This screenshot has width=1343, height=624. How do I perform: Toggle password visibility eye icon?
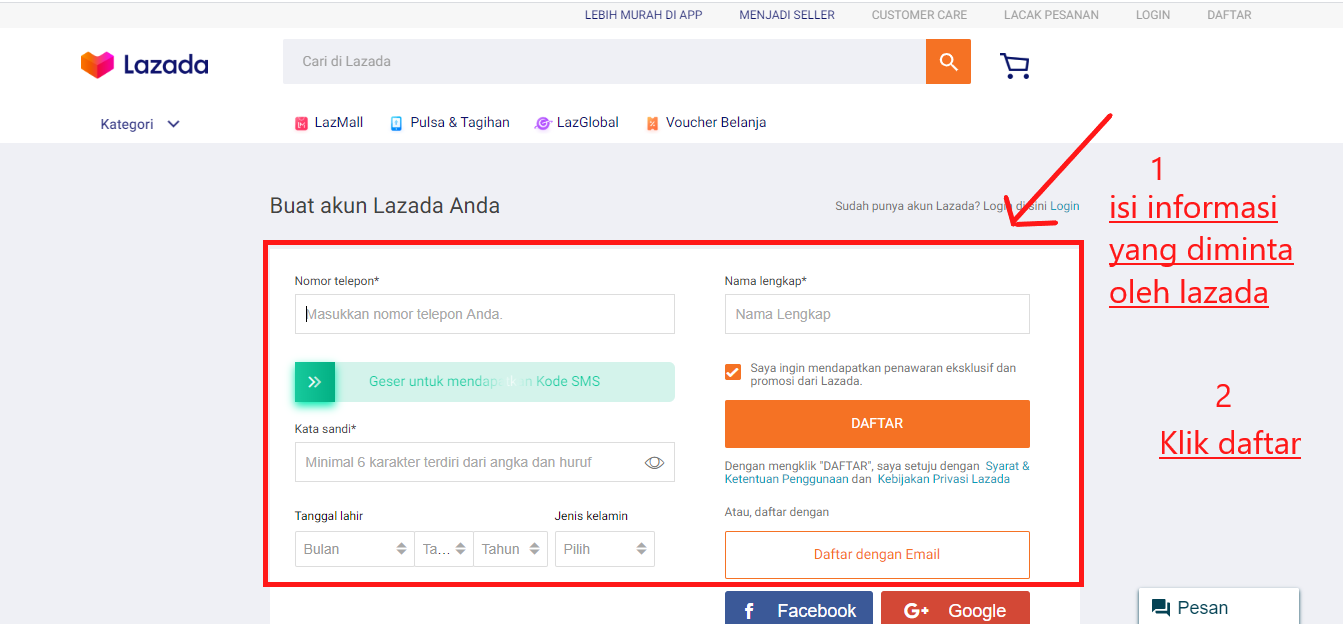click(654, 463)
